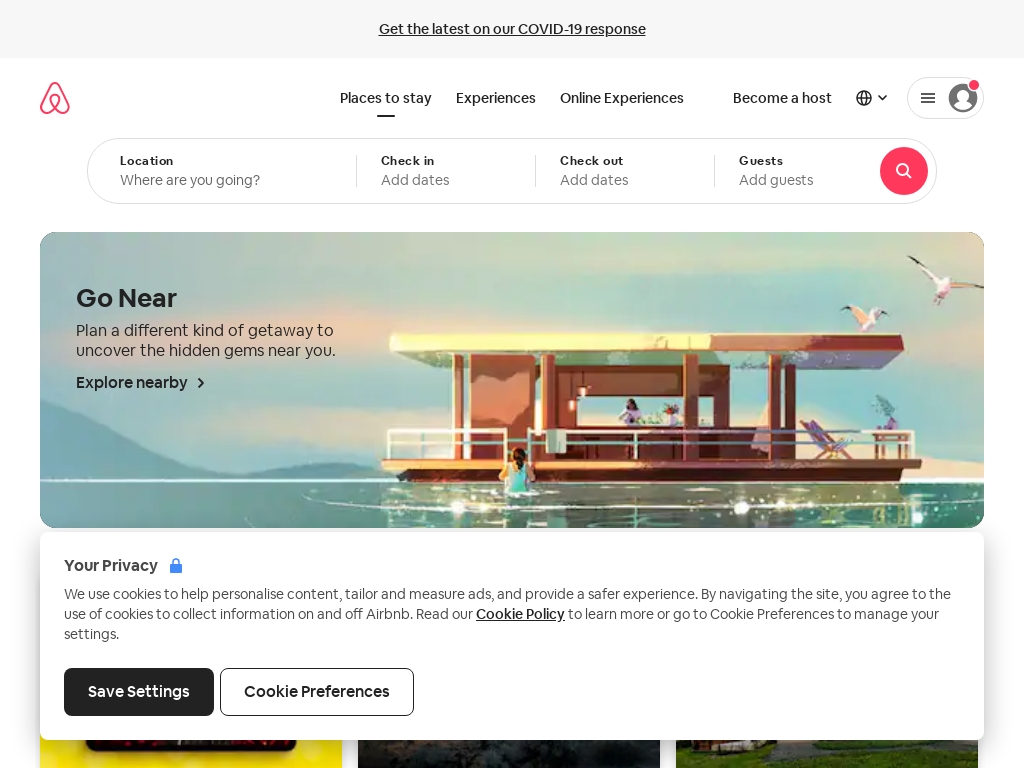
Task: Click the Go Near heading
Action: pyautogui.click(x=126, y=298)
